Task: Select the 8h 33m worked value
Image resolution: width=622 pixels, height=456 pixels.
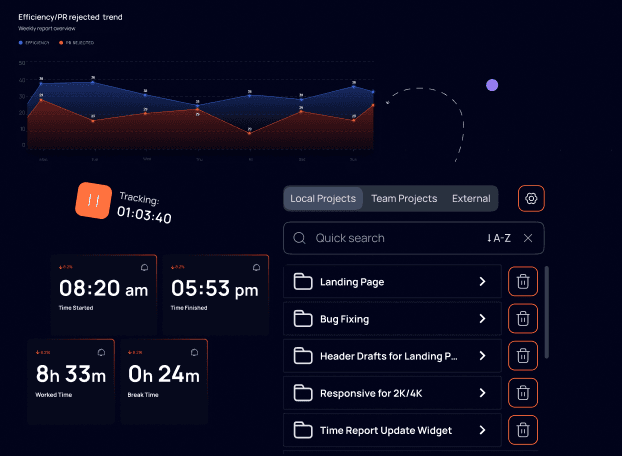Action: (x=71, y=374)
